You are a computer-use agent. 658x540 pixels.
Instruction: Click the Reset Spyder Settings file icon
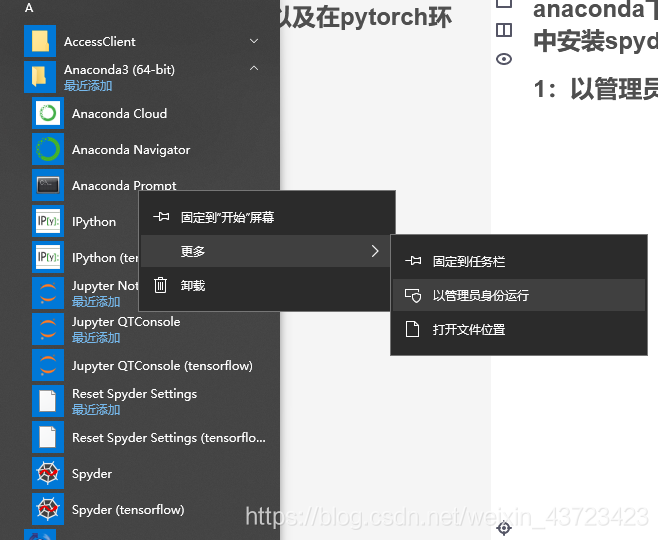48,401
